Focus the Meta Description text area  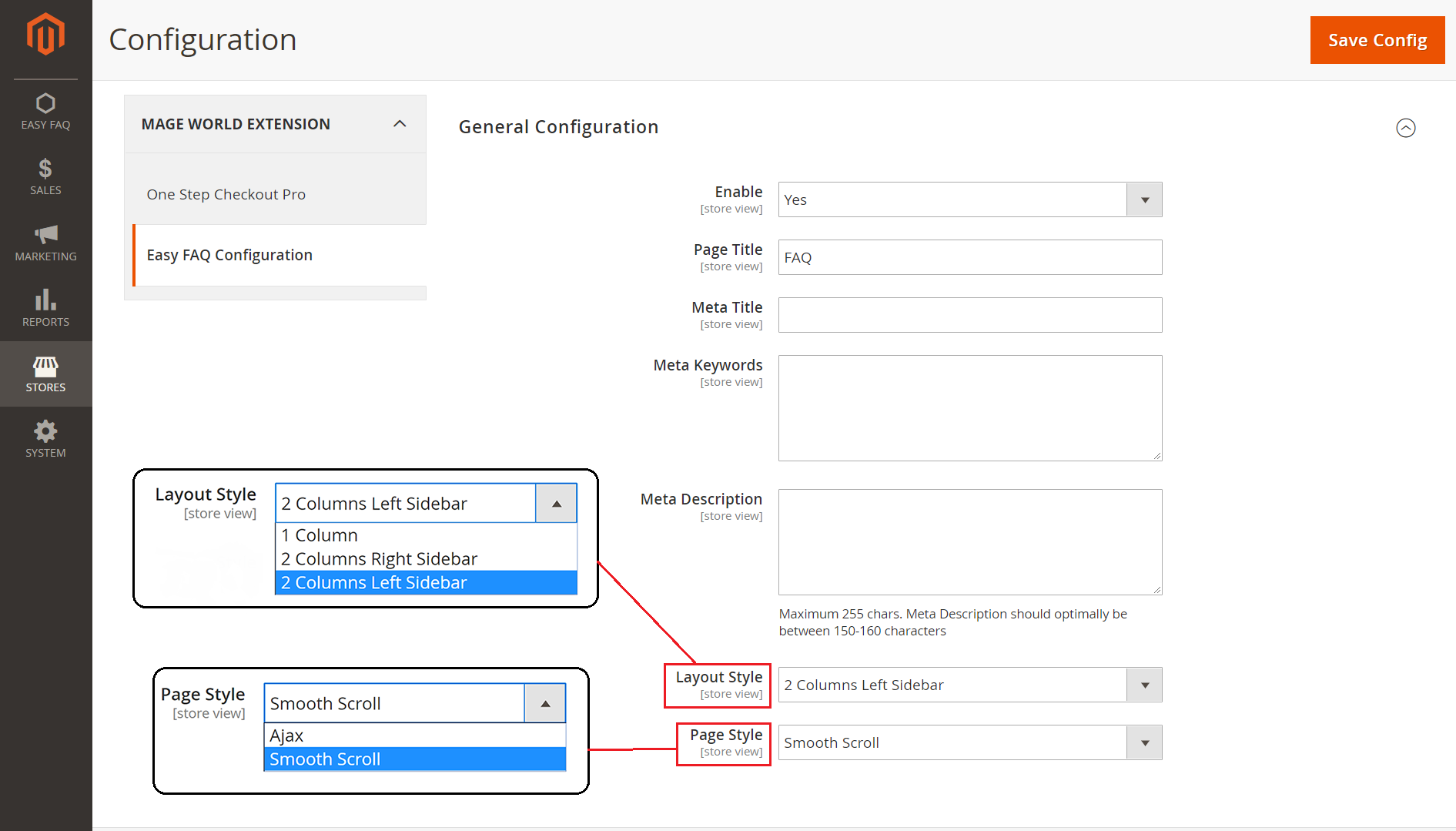[x=970, y=542]
